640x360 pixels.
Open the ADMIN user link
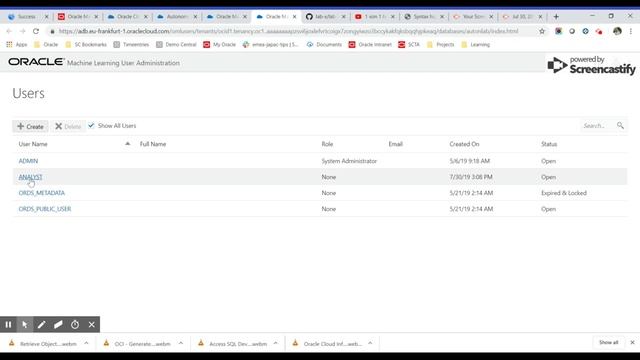point(28,161)
